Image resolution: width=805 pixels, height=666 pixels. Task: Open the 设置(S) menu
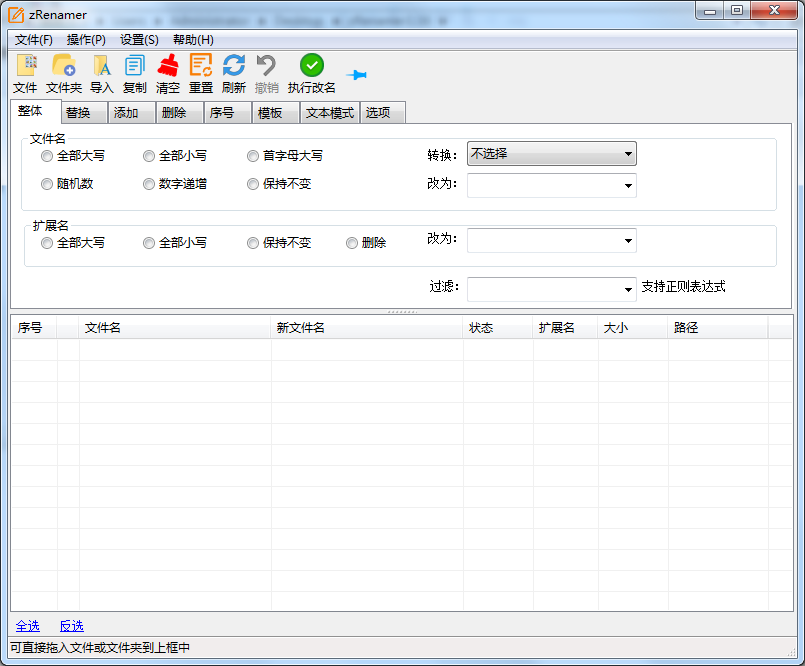(139, 40)
